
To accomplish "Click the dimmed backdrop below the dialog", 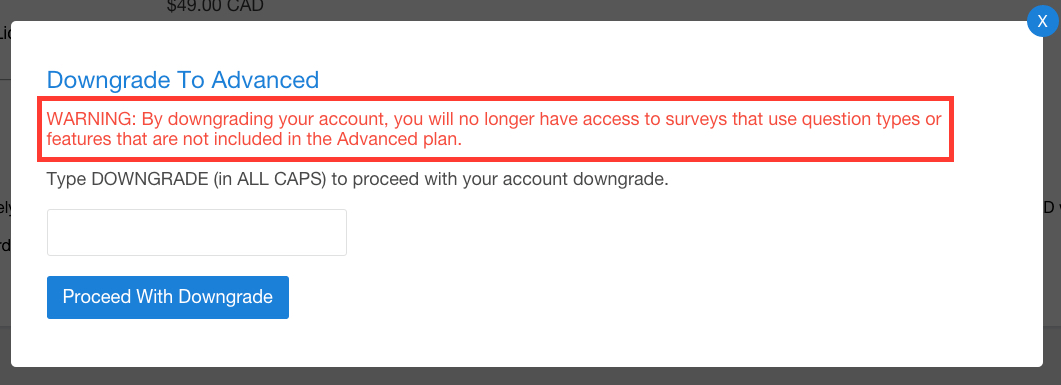I will (x=530, y=376).
